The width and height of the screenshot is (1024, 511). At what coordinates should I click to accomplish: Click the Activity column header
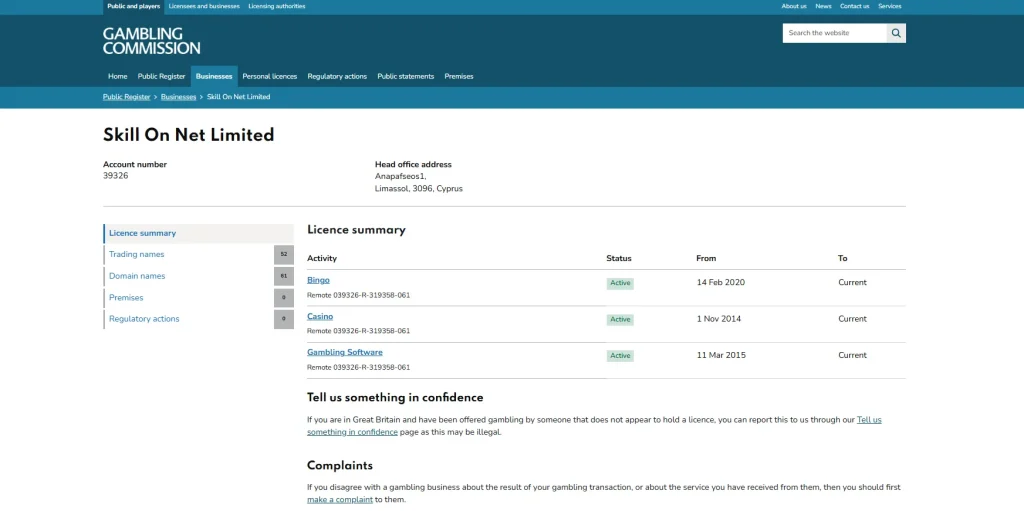(322, 259)
